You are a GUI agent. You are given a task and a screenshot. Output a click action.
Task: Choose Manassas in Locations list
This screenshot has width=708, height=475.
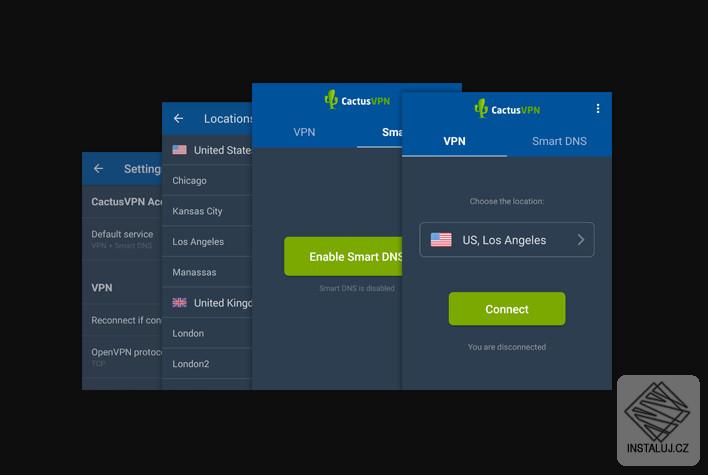tap(206, 272)
